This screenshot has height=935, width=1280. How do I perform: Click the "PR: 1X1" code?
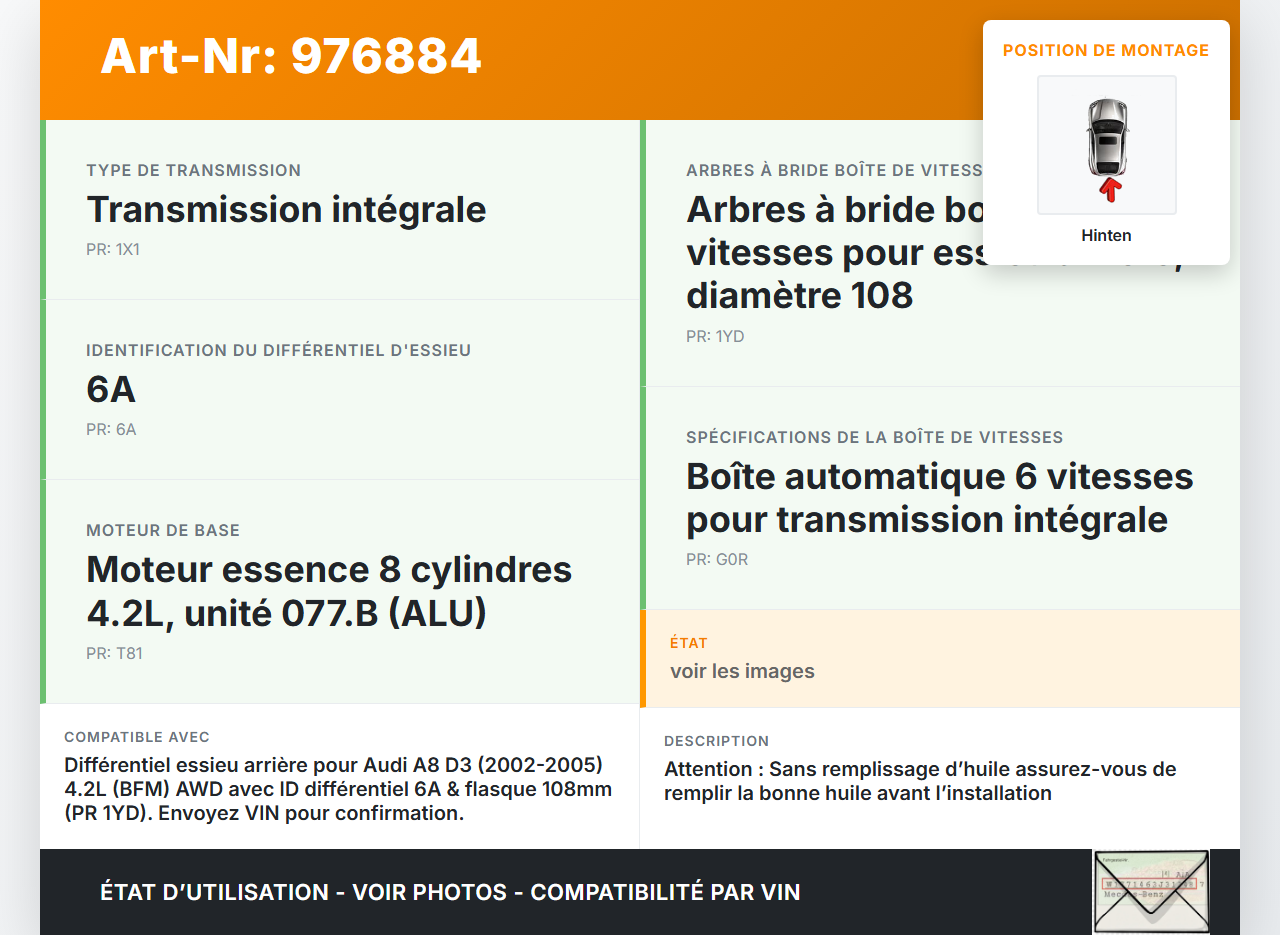click(113, 249)
